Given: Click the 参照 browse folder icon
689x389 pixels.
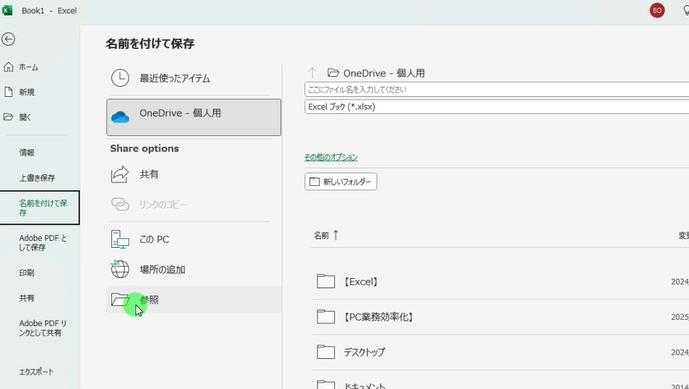Looking at the screenshot, I should tap(120, 299).
